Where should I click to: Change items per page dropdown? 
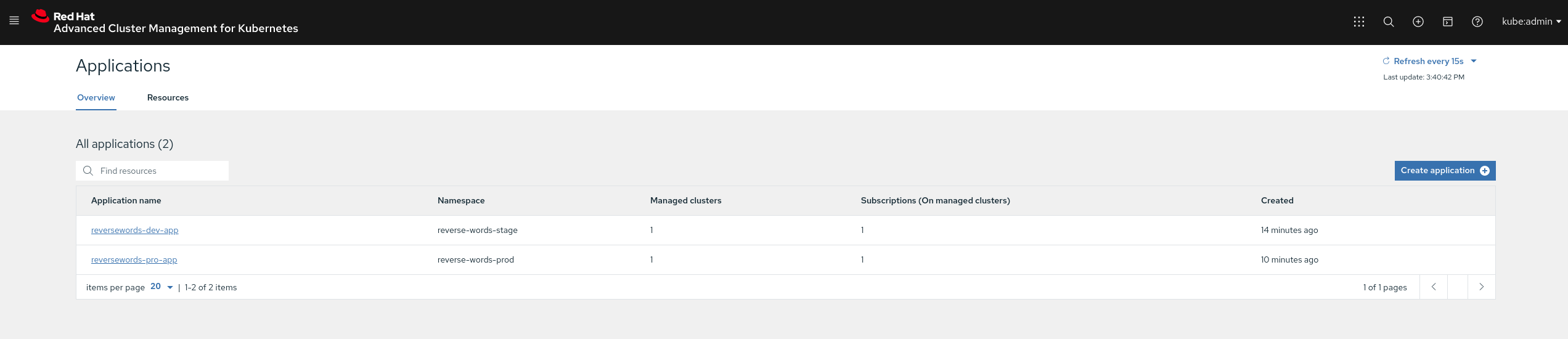[x=161, y=287]
